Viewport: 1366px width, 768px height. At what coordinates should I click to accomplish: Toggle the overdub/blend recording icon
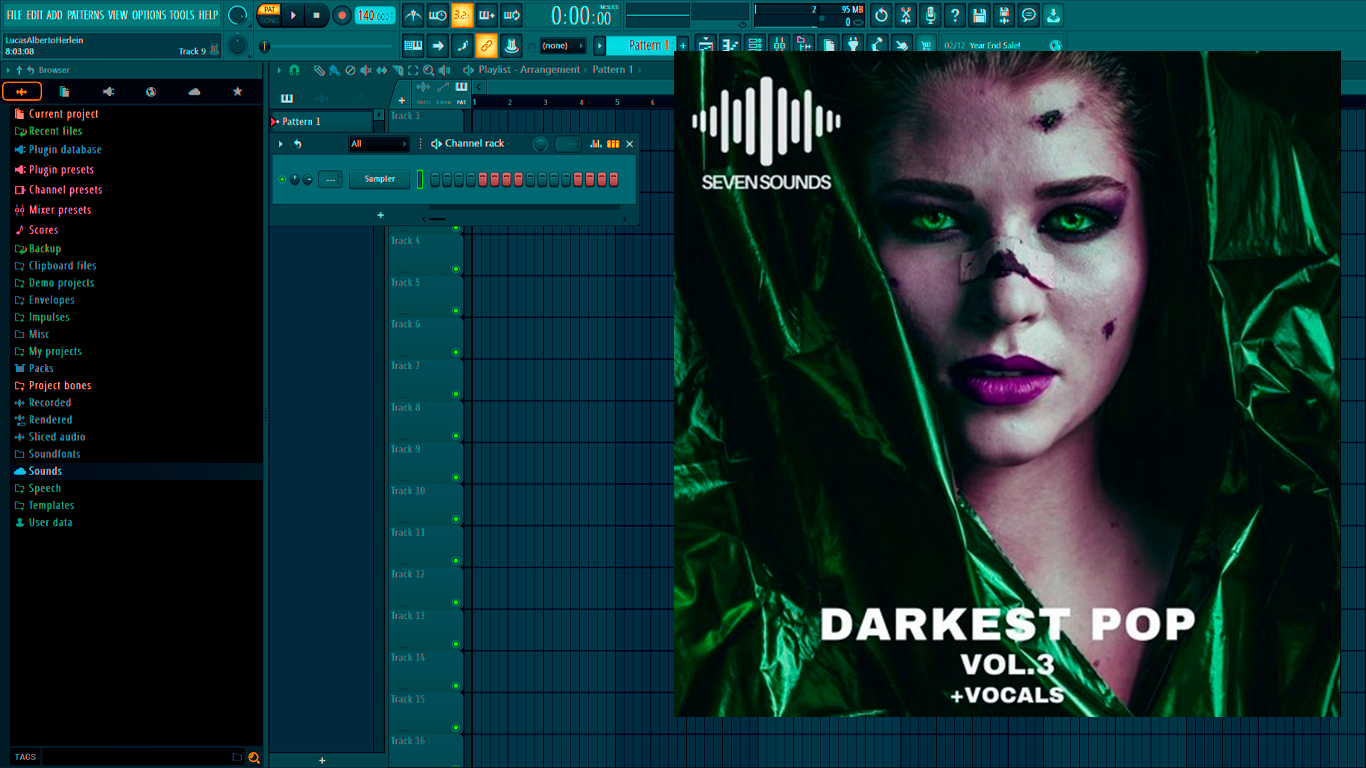(487, 15)
